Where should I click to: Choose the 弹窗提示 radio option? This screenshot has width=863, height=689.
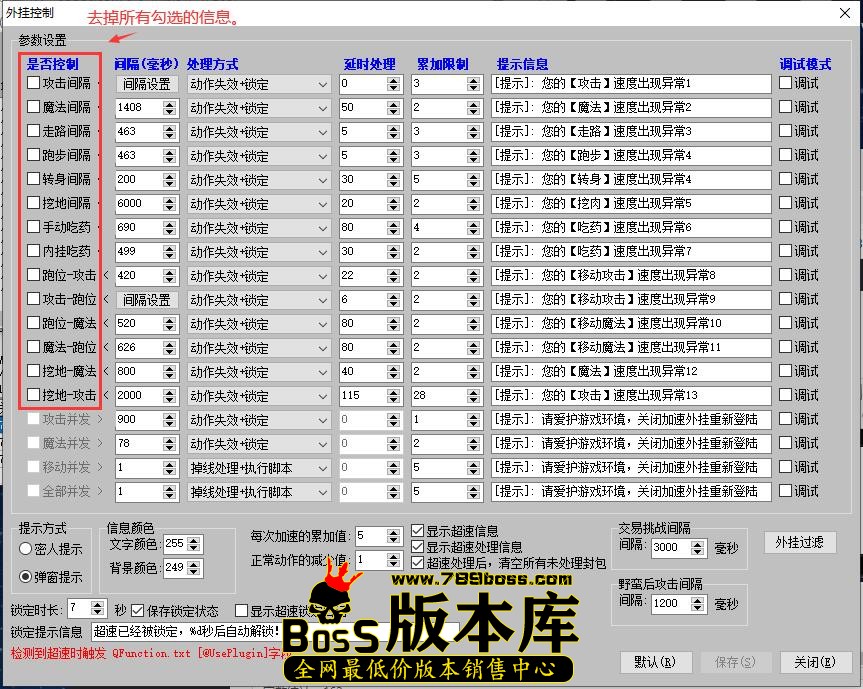[x=26, y=577]
